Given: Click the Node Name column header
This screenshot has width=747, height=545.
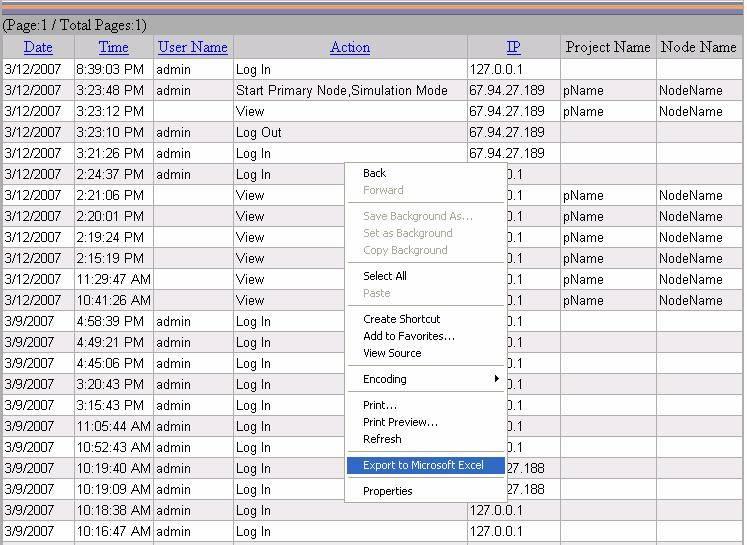Looking at the screenshot, I should point(698,47).
